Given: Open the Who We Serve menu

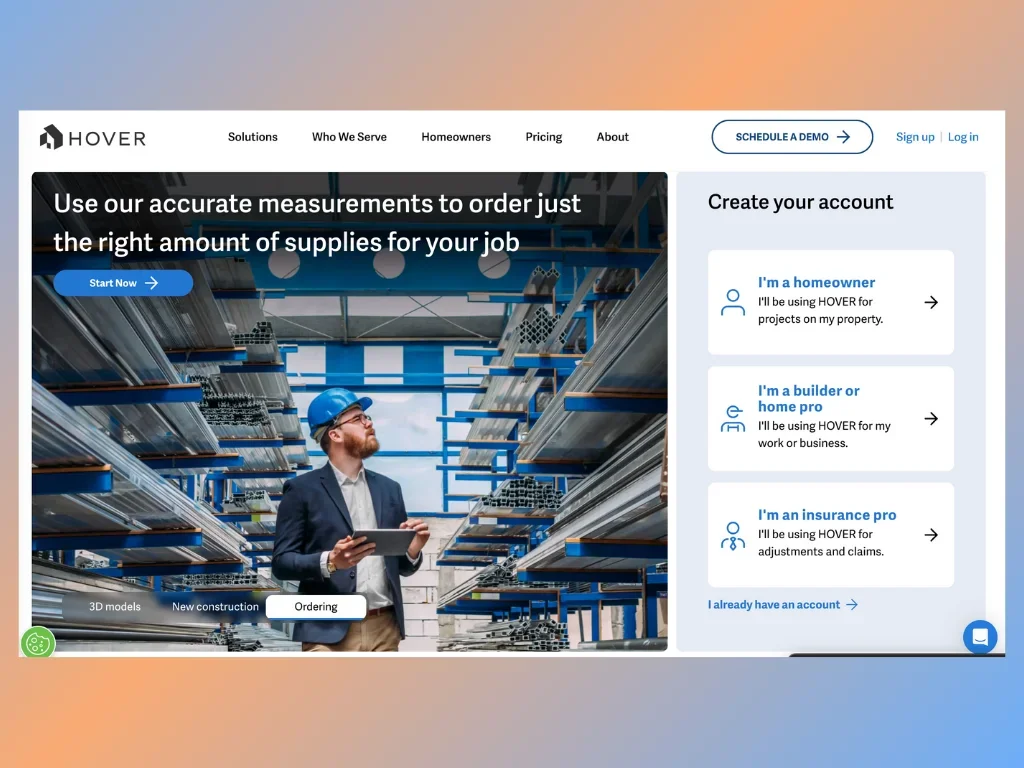Looking at the screenshot, I should 349,137.
